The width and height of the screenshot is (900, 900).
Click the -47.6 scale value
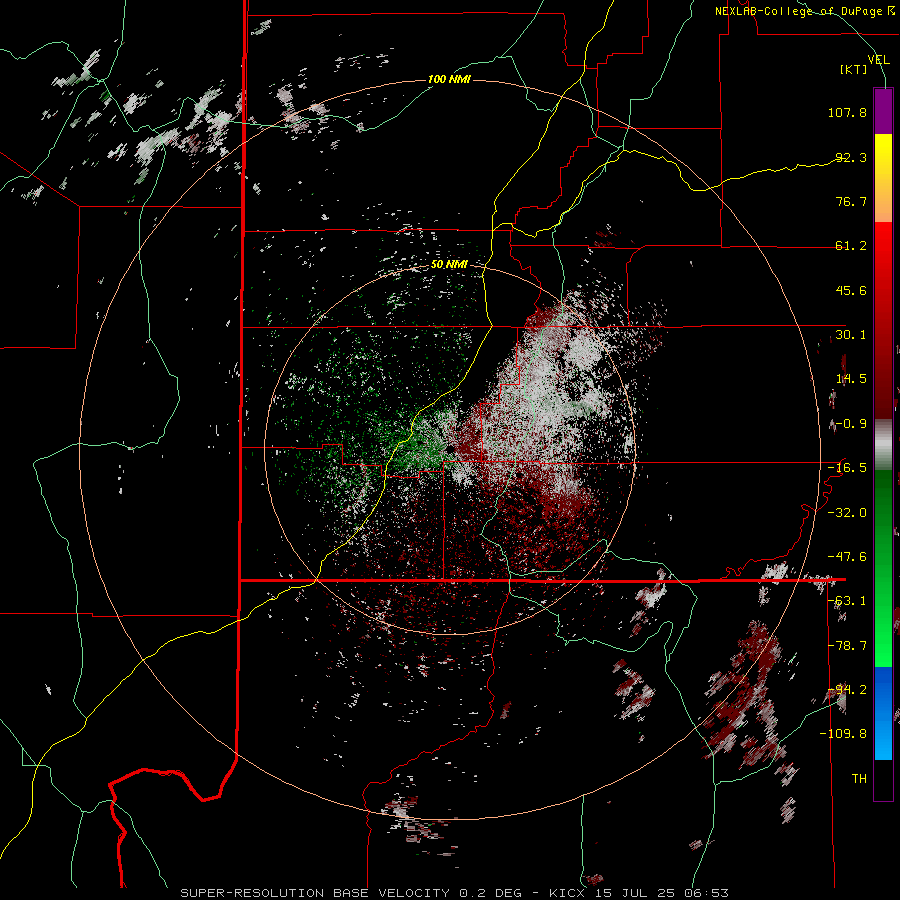click(x=847, y=557)
